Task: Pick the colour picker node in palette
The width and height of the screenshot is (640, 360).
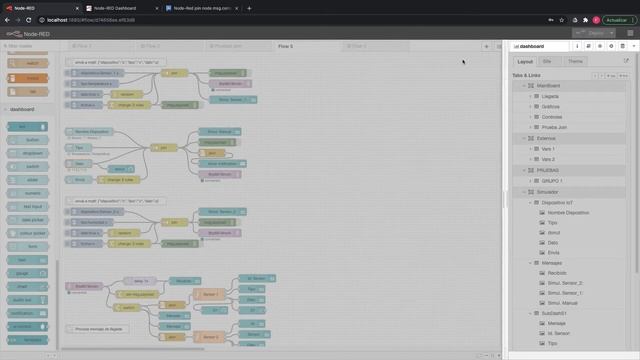Action: [28, 233]
